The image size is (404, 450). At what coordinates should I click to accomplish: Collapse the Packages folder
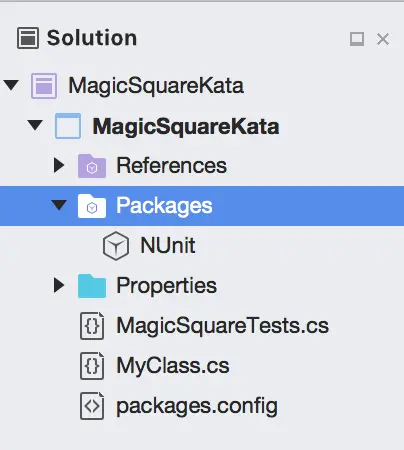pyautogui.click(x=59, y=205)
